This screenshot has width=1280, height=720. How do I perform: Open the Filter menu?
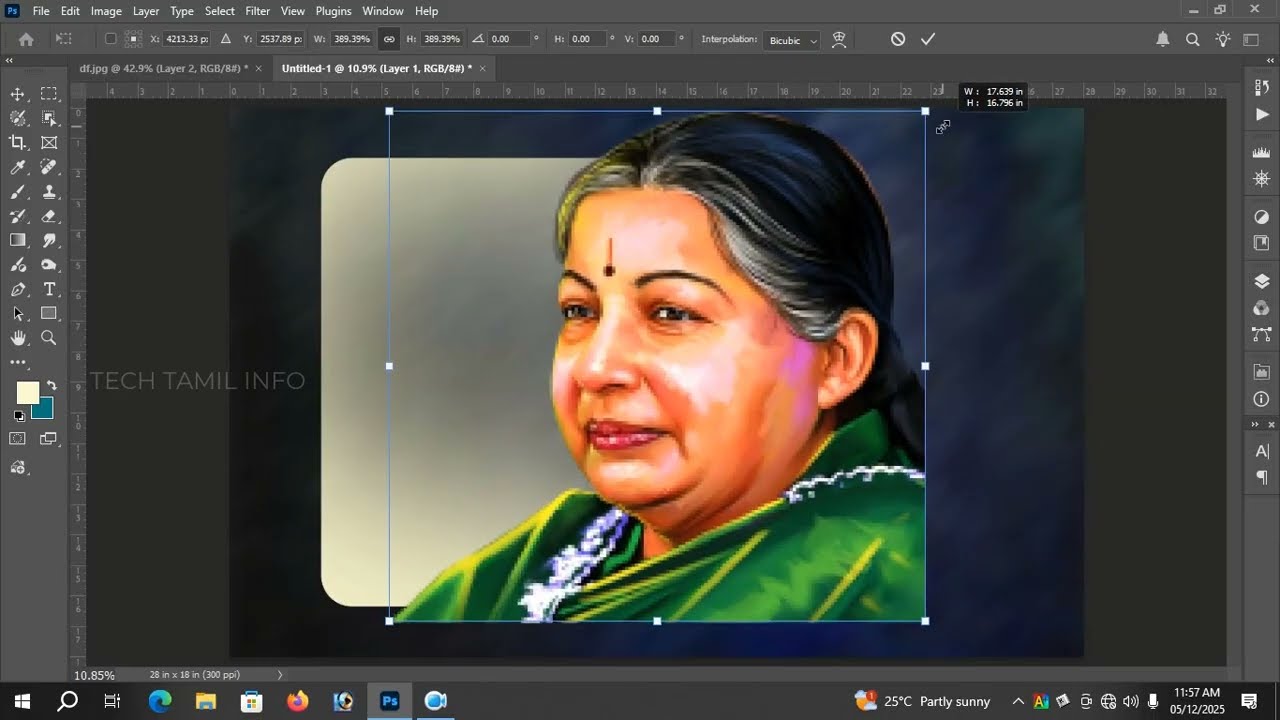[x=258, y=11]
